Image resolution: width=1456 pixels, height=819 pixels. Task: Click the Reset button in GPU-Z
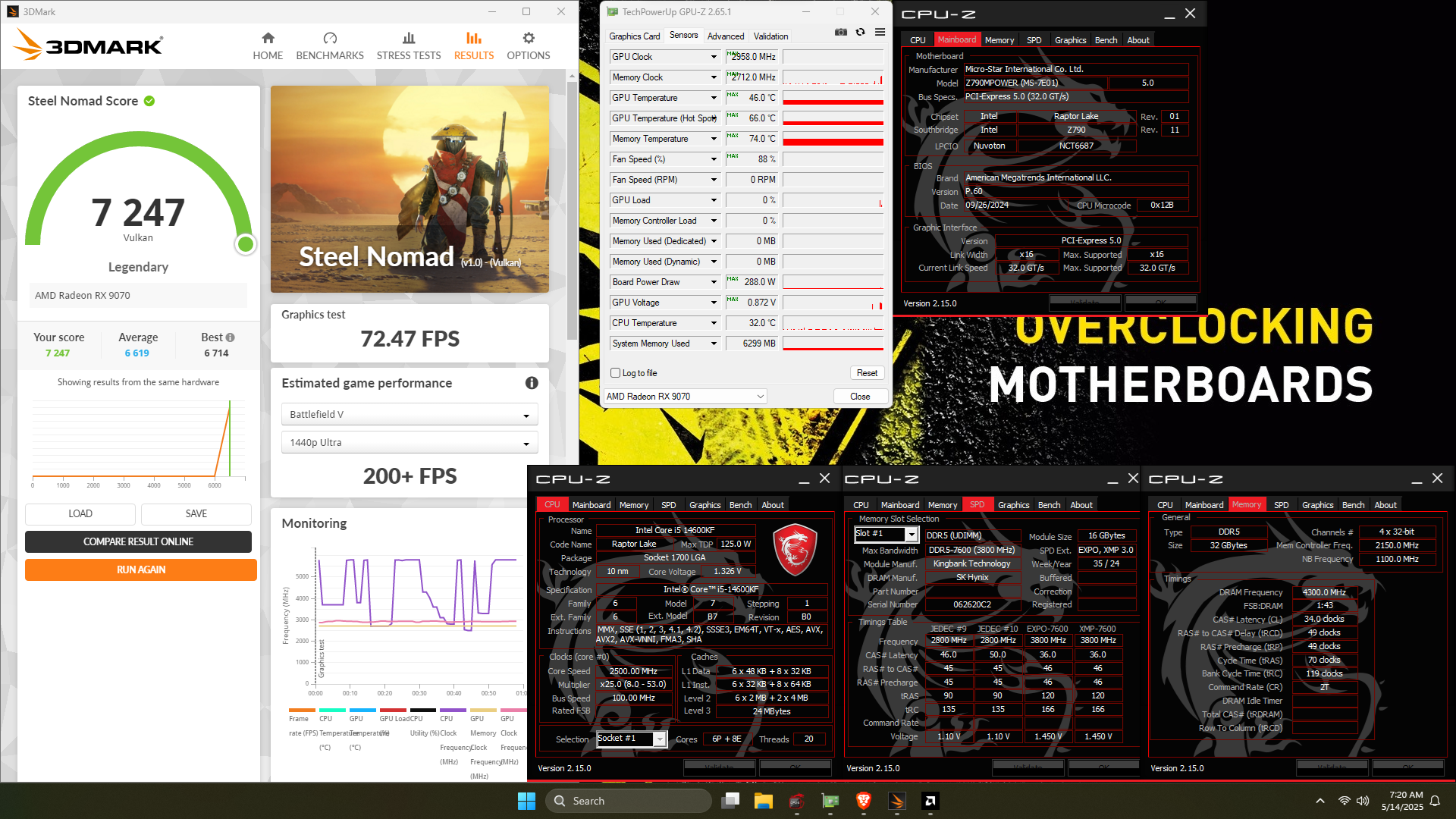point(867,373)
